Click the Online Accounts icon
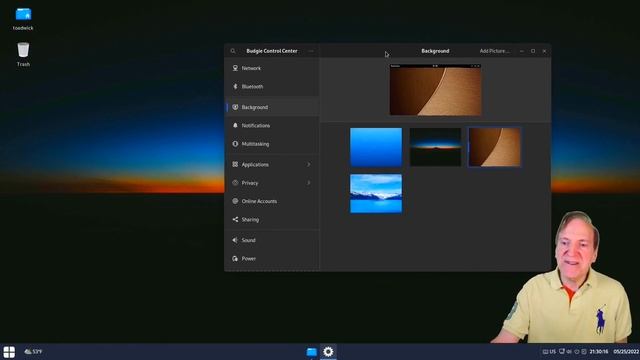The width and height of the screenshot is (640, 360). 235,201
